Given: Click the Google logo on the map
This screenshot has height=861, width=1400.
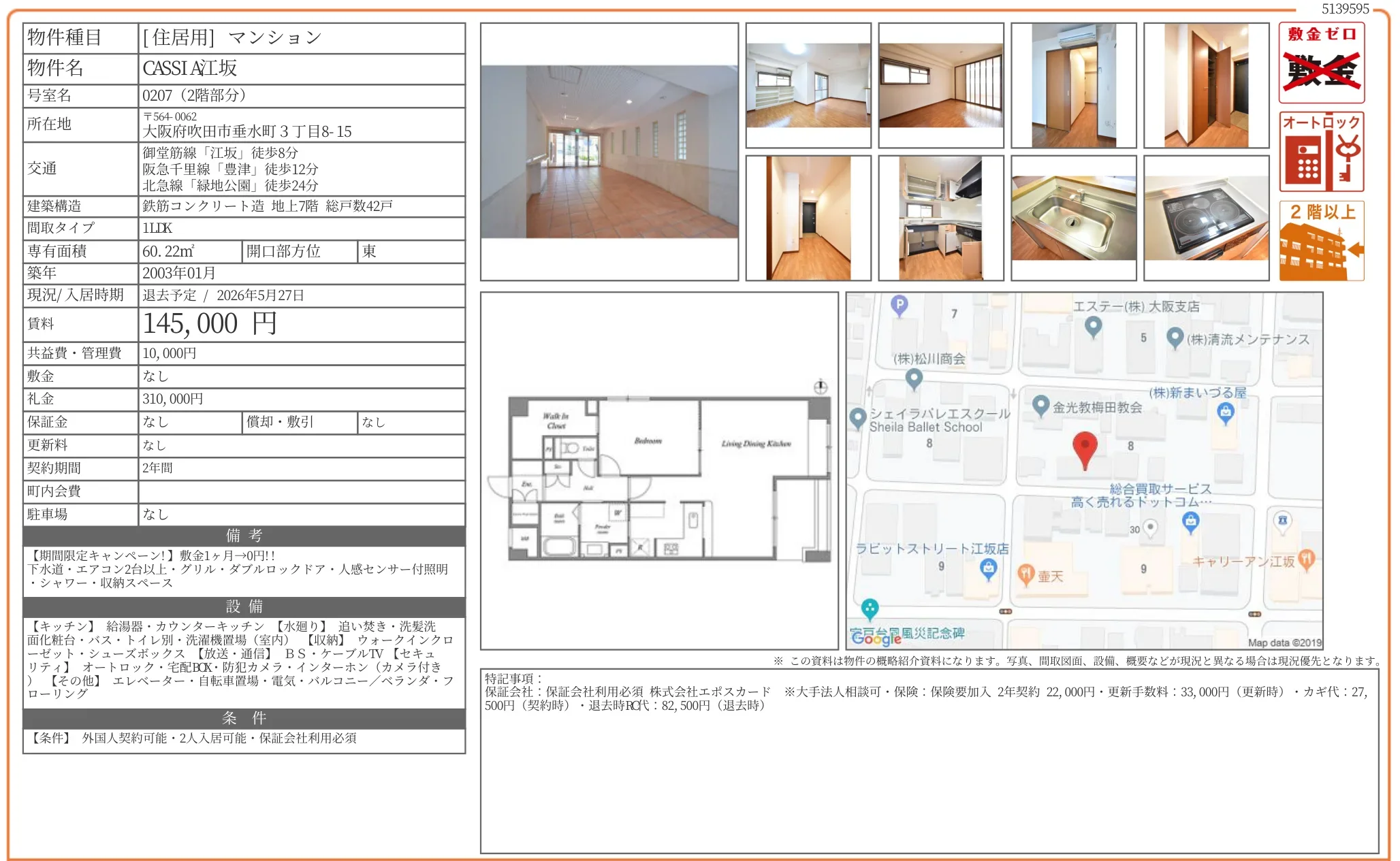Looking at the screenshot, I should [x=875, y=640].
